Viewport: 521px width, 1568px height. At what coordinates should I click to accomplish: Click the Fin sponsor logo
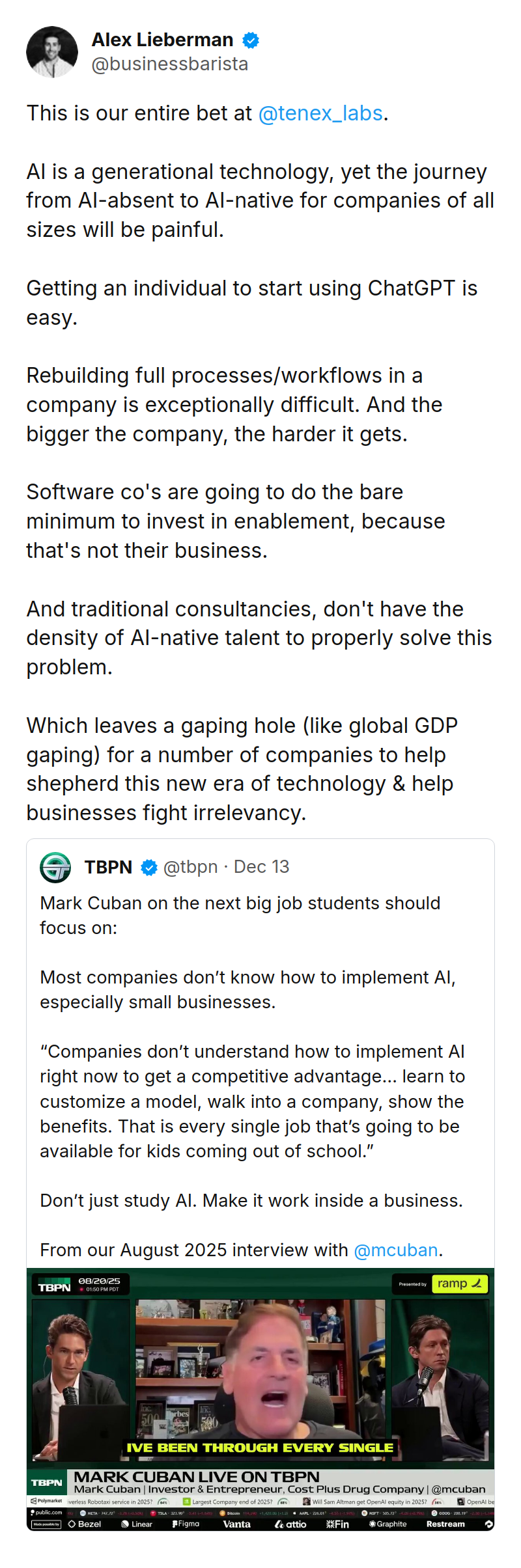pos(338,1525)
